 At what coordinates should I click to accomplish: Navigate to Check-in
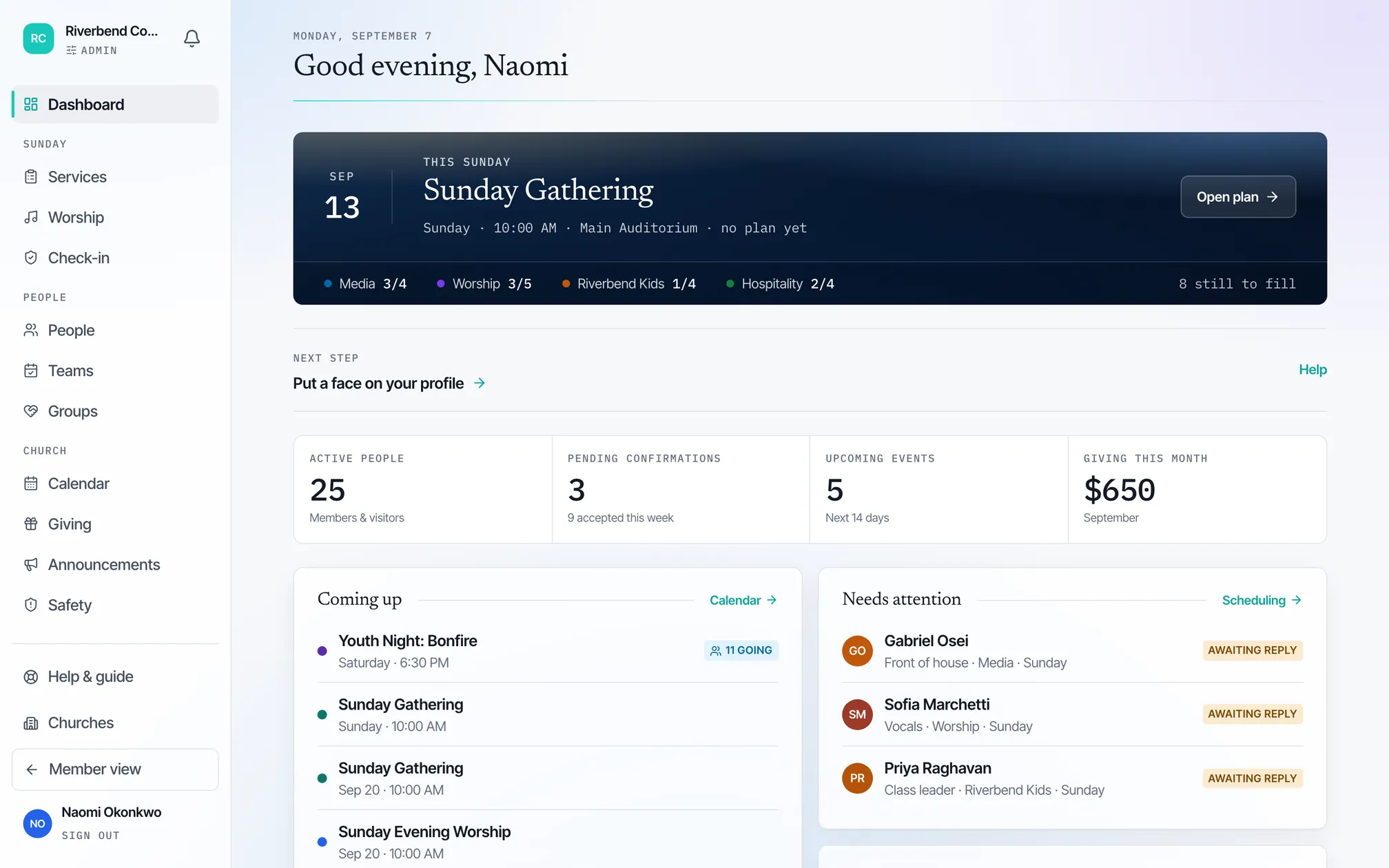115,258
